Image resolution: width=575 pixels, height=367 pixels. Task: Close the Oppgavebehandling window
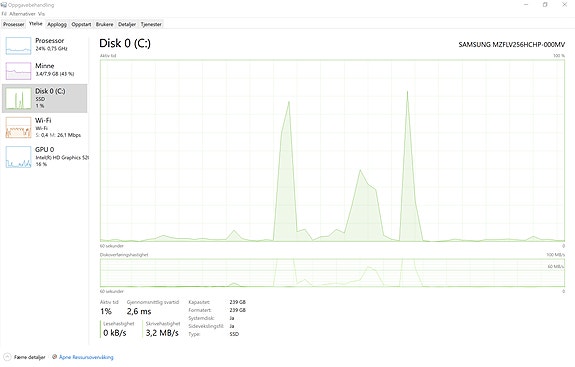click(565, 5)
